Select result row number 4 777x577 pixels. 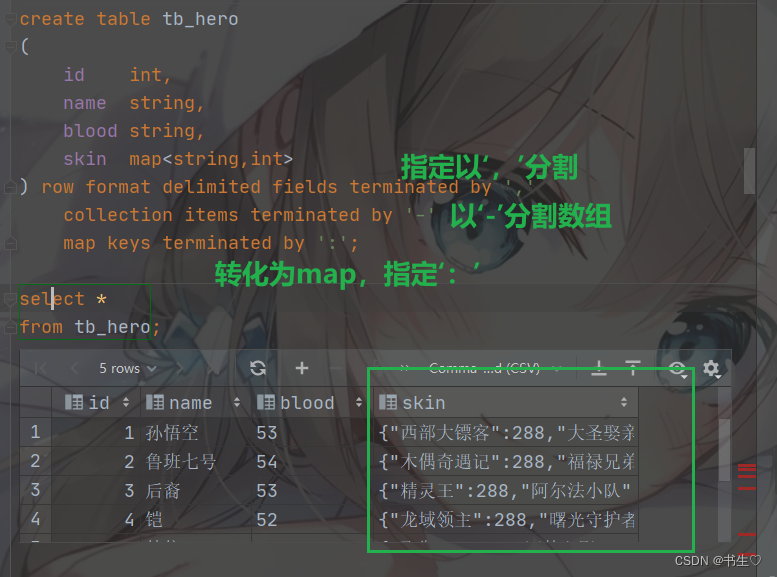click(36, 519)
